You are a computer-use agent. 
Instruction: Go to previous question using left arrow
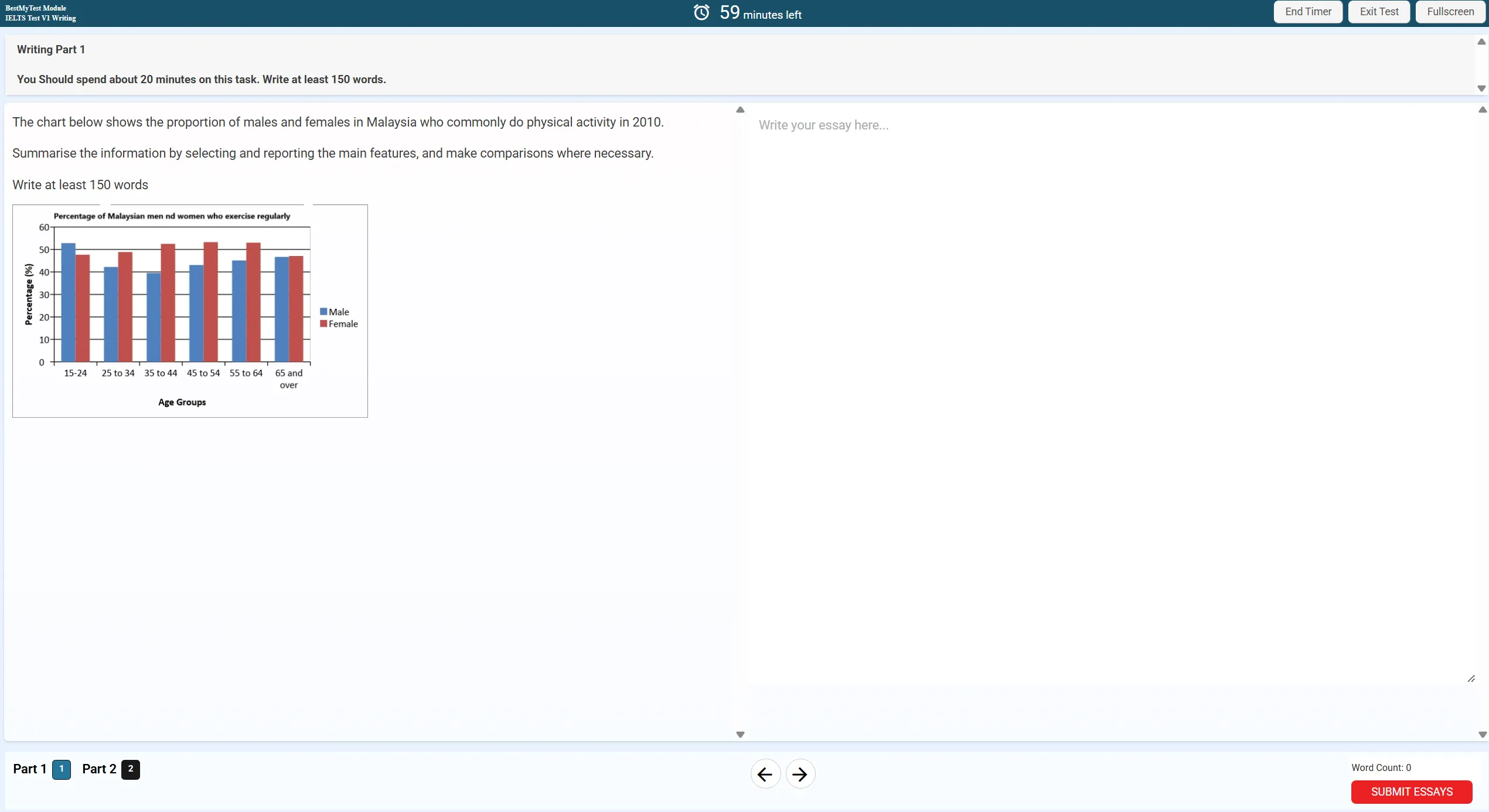click(x=765, y=774)
